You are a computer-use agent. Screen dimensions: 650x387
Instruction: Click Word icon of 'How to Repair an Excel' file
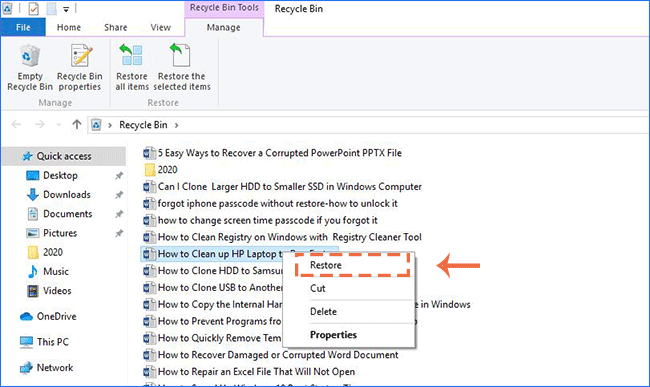tap(149, 372)
